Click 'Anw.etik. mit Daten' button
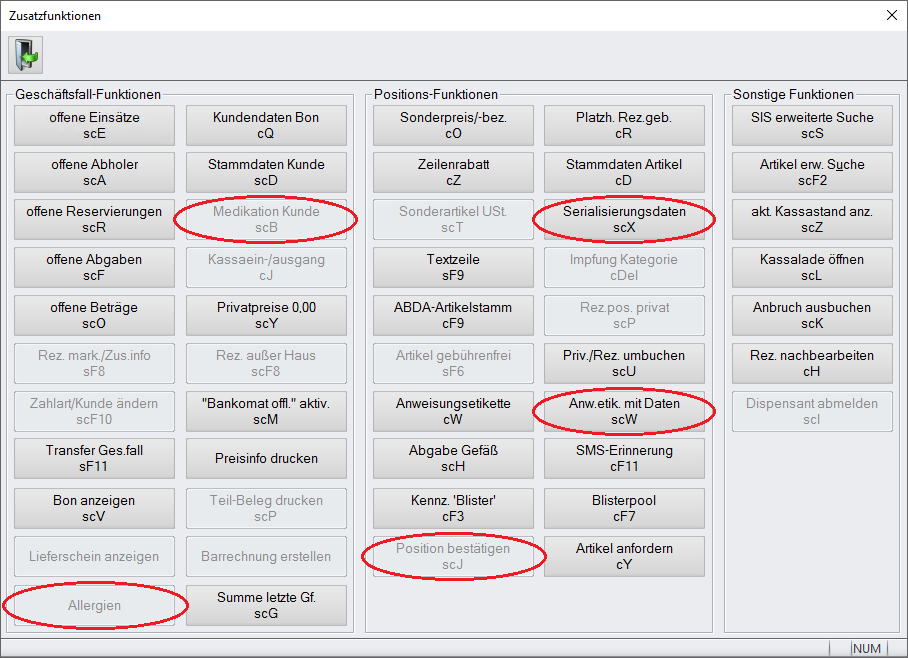908x658 pixels. coord(624,411)
